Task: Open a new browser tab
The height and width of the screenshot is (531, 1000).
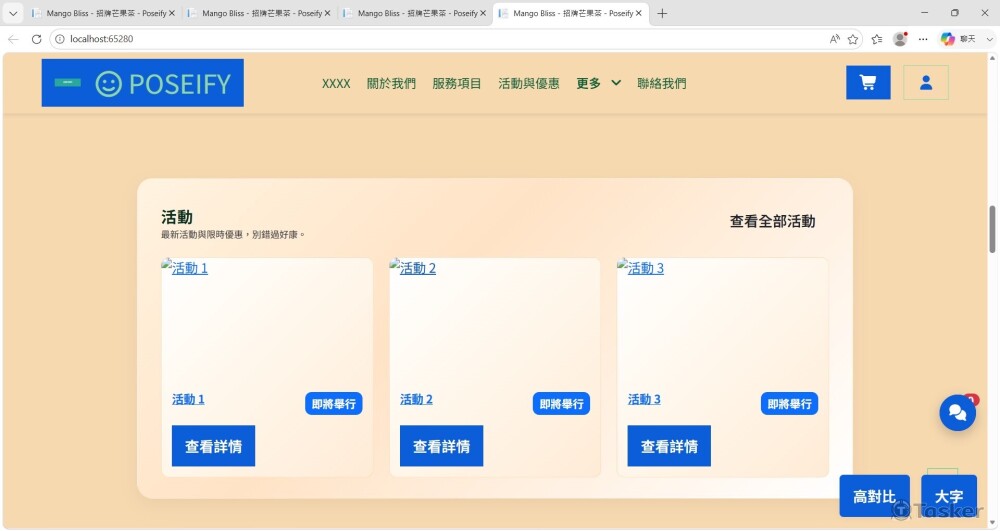Action: pos(662,13)
